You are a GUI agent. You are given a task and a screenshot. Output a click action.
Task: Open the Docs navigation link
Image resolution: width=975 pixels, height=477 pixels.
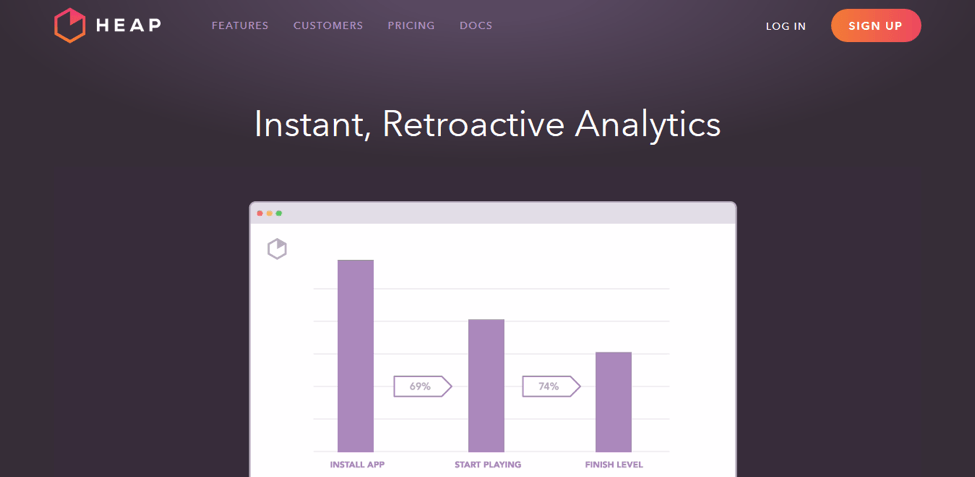coord(476,25)
